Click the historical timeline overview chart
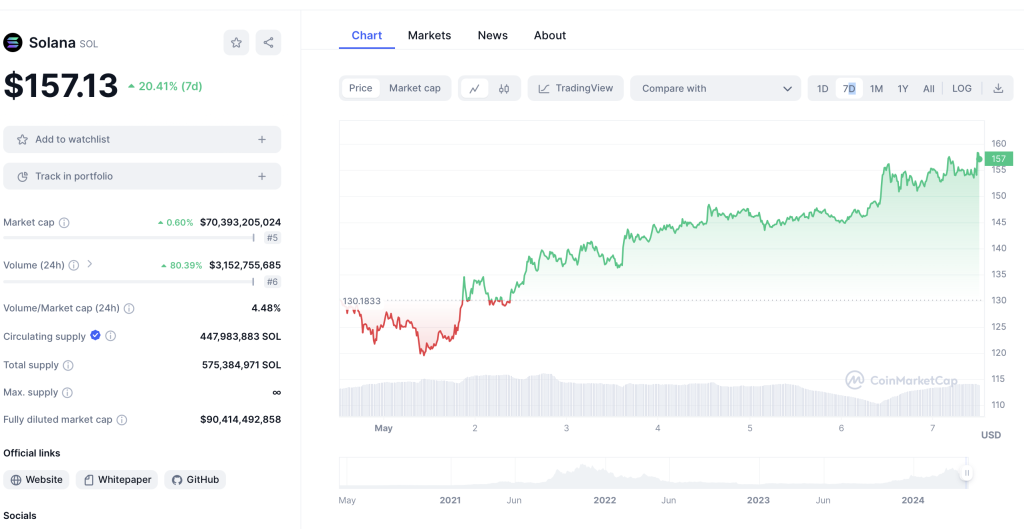1024x529 pixels. 653,473
